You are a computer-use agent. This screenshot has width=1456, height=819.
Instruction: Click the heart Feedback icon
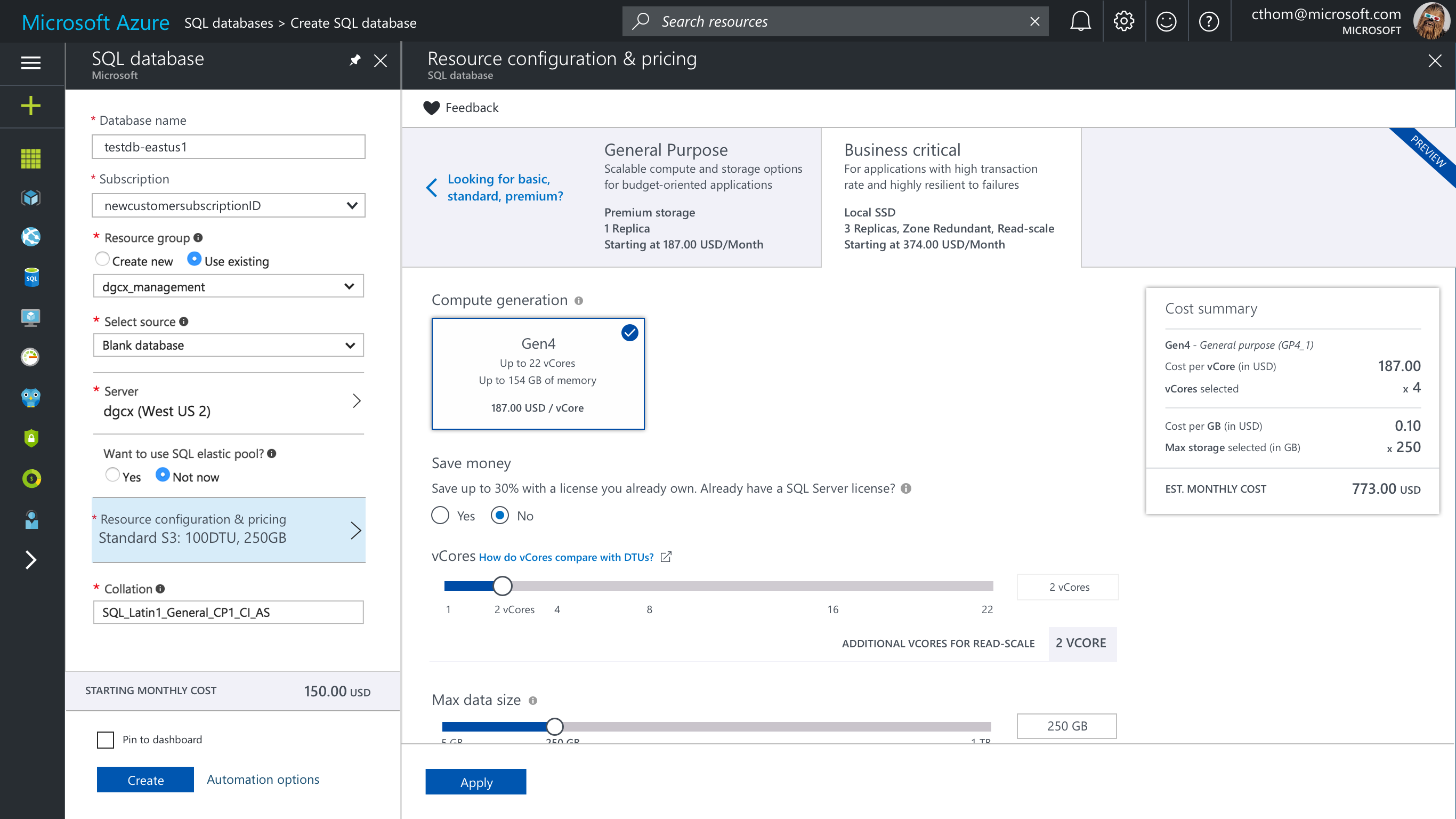431,108
